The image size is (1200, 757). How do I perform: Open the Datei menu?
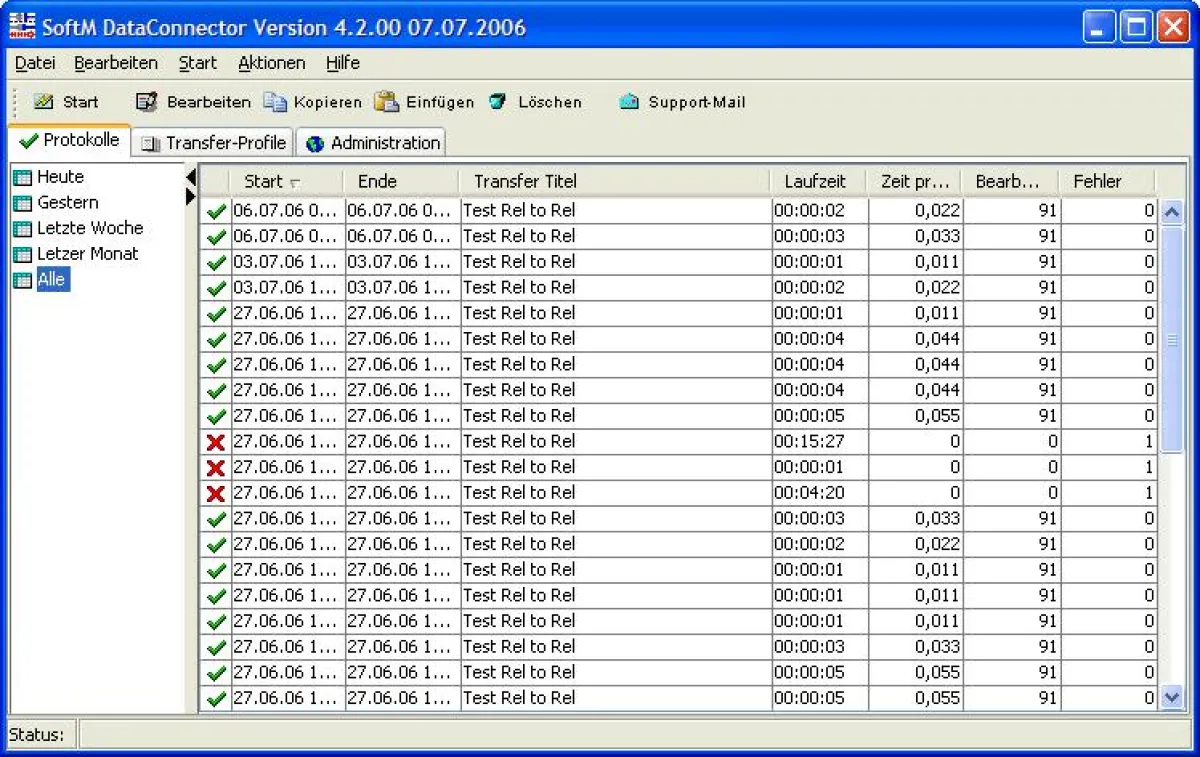pyautogui.click(x=34, y=62)
